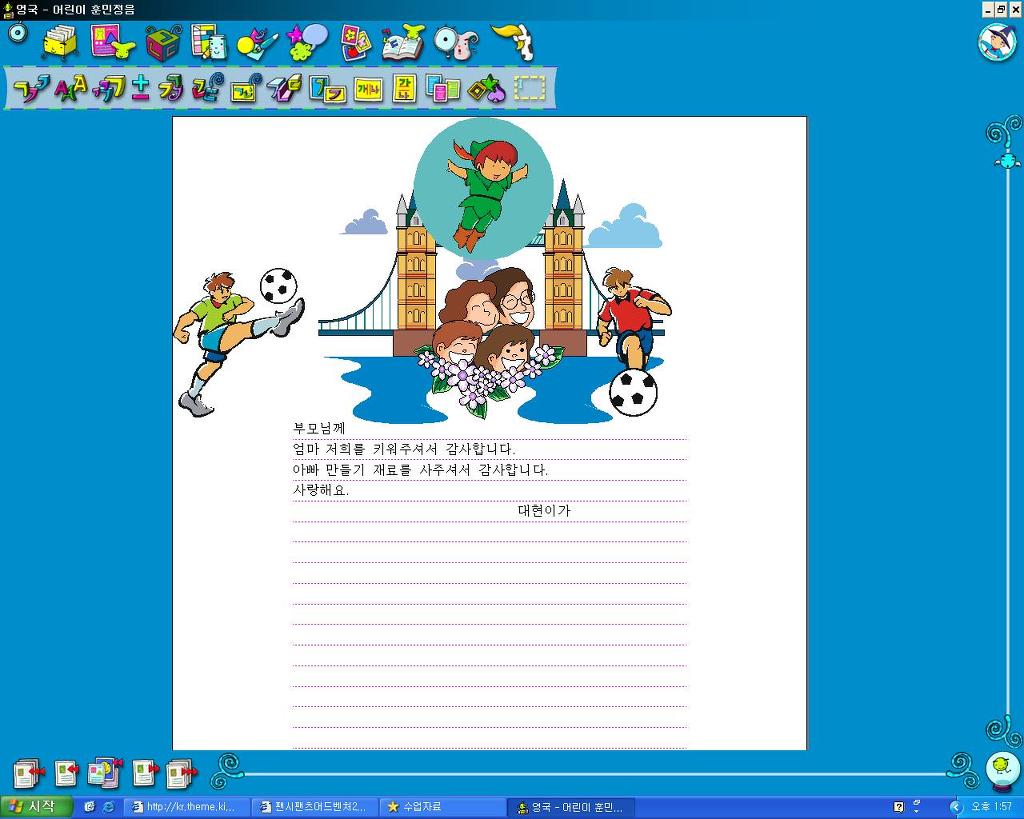Open the dictionary book icon
The image size is (1024, 819).
coord(403,42)
